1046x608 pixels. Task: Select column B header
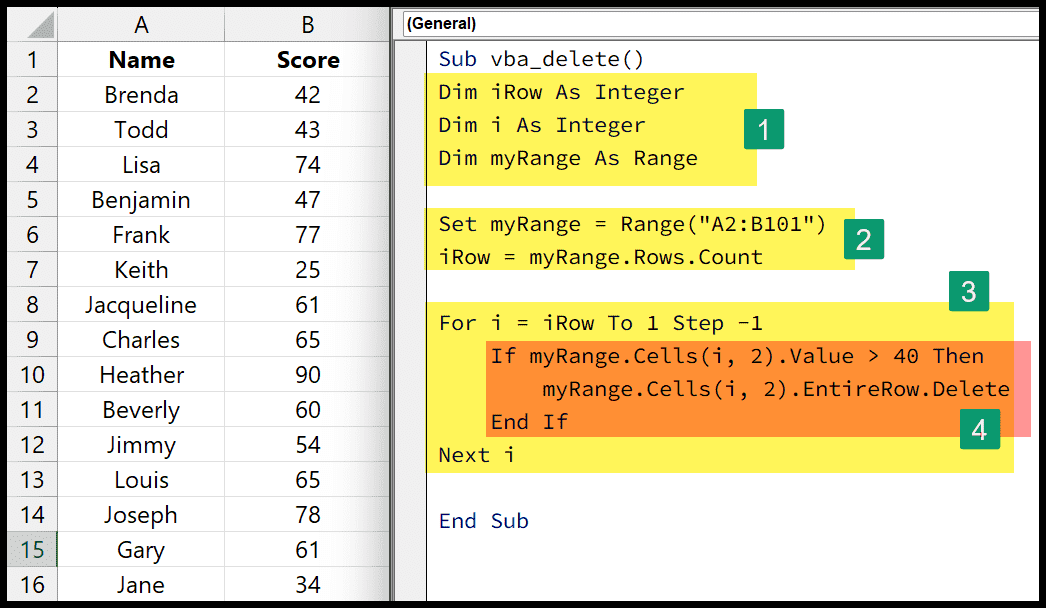click(x=307, y=25)
